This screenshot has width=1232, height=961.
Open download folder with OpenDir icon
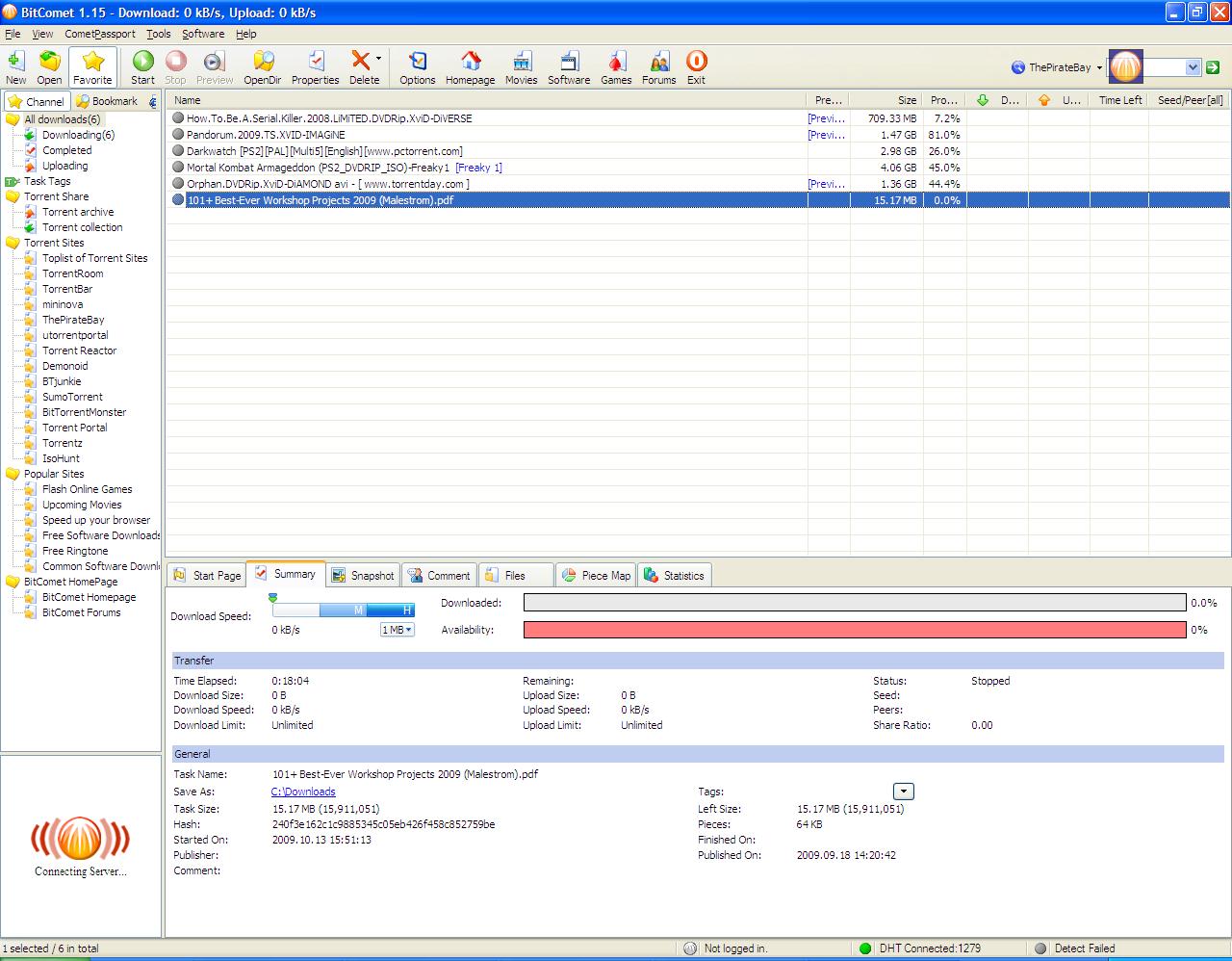pos(262,67)
